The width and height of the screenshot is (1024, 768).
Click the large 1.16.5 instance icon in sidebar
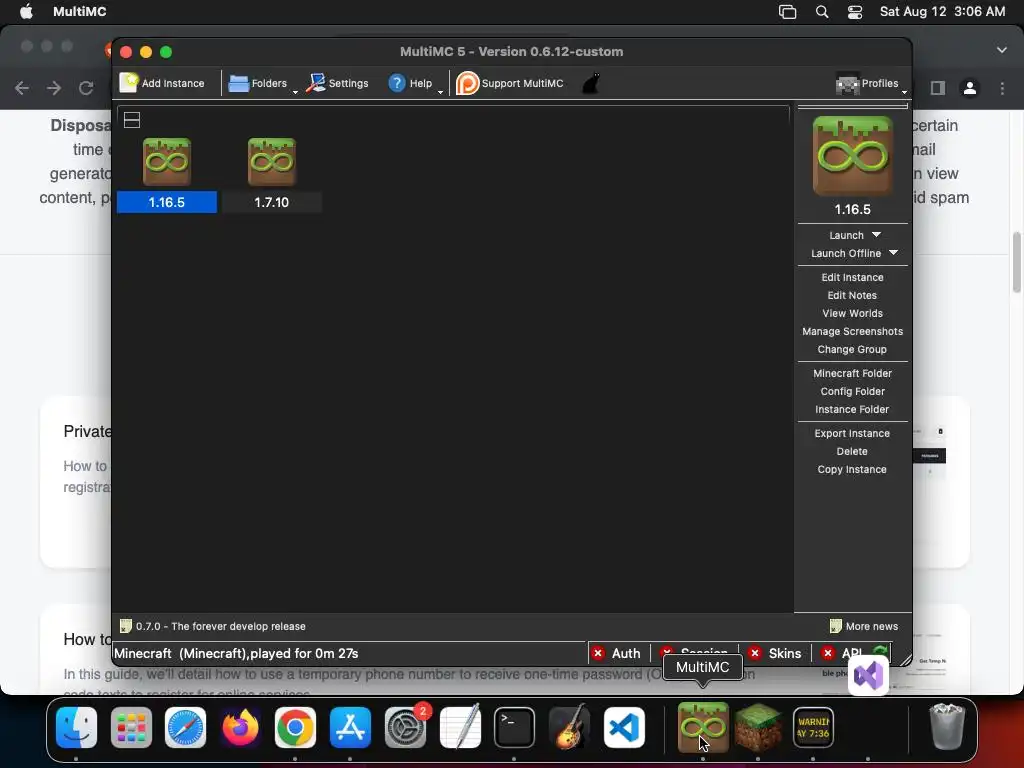(852, 155)
